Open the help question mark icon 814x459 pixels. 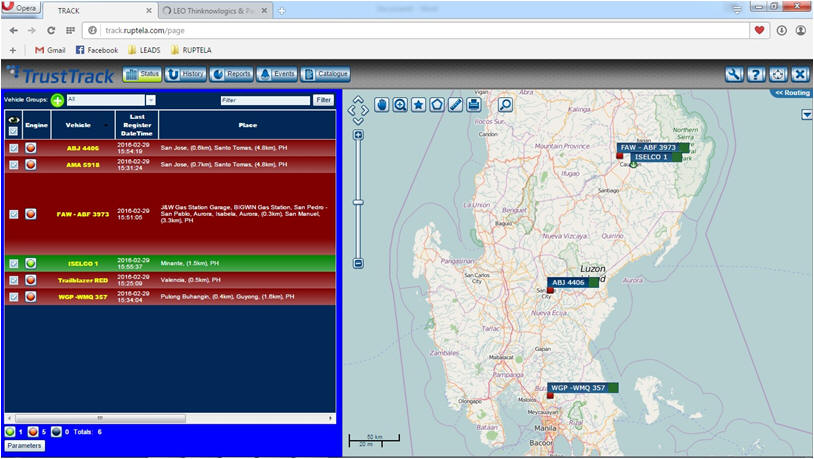[756, 74]
